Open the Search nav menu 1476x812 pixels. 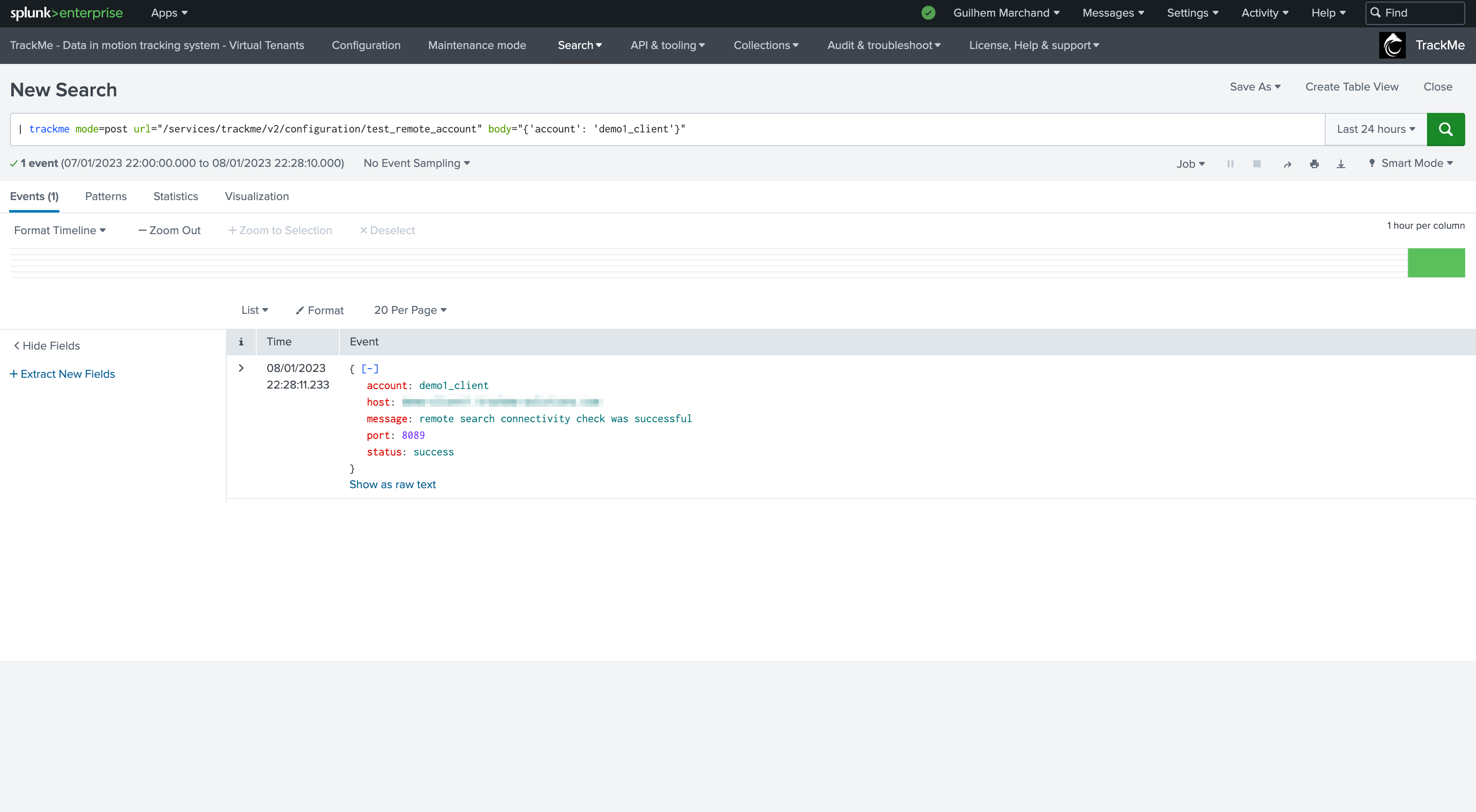click(x=579, y=45)
